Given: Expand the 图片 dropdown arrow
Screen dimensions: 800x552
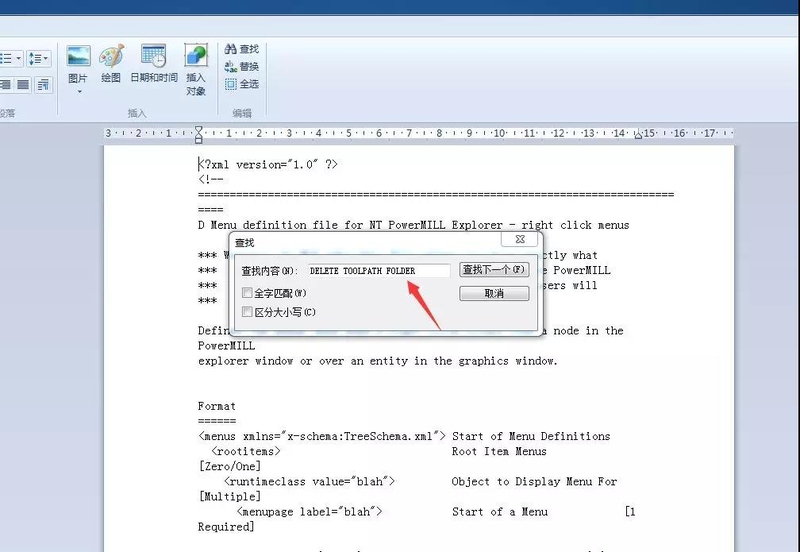Looking at the screenshot, I should (x=79, y=92).
